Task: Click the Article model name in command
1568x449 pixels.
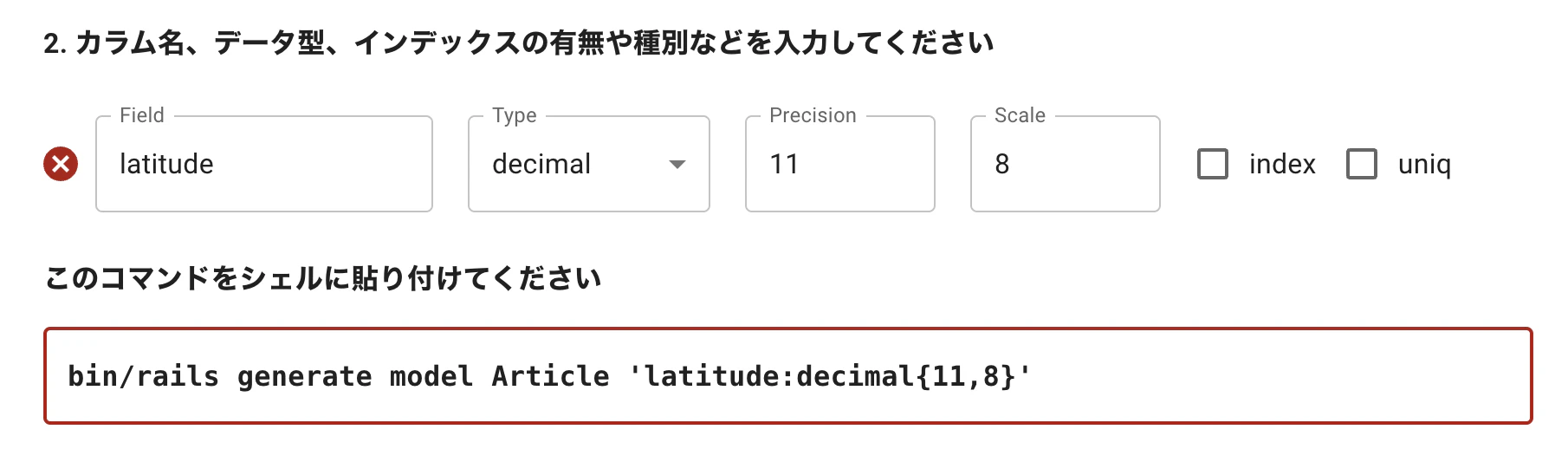Action: click(550, 375)
